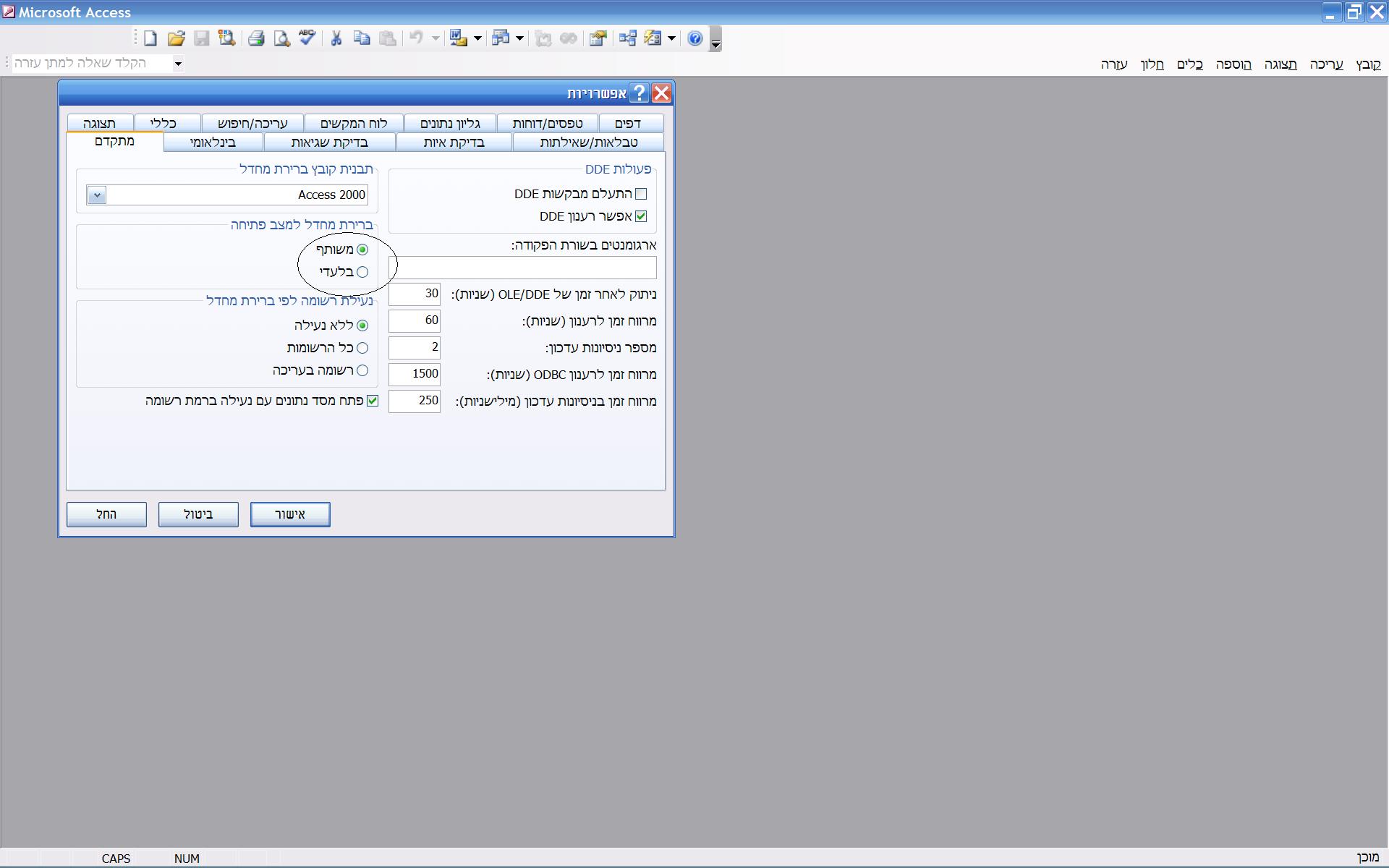Expand the help question box dropdown
The image size is (1389, 868).
[x=178, y=64]
